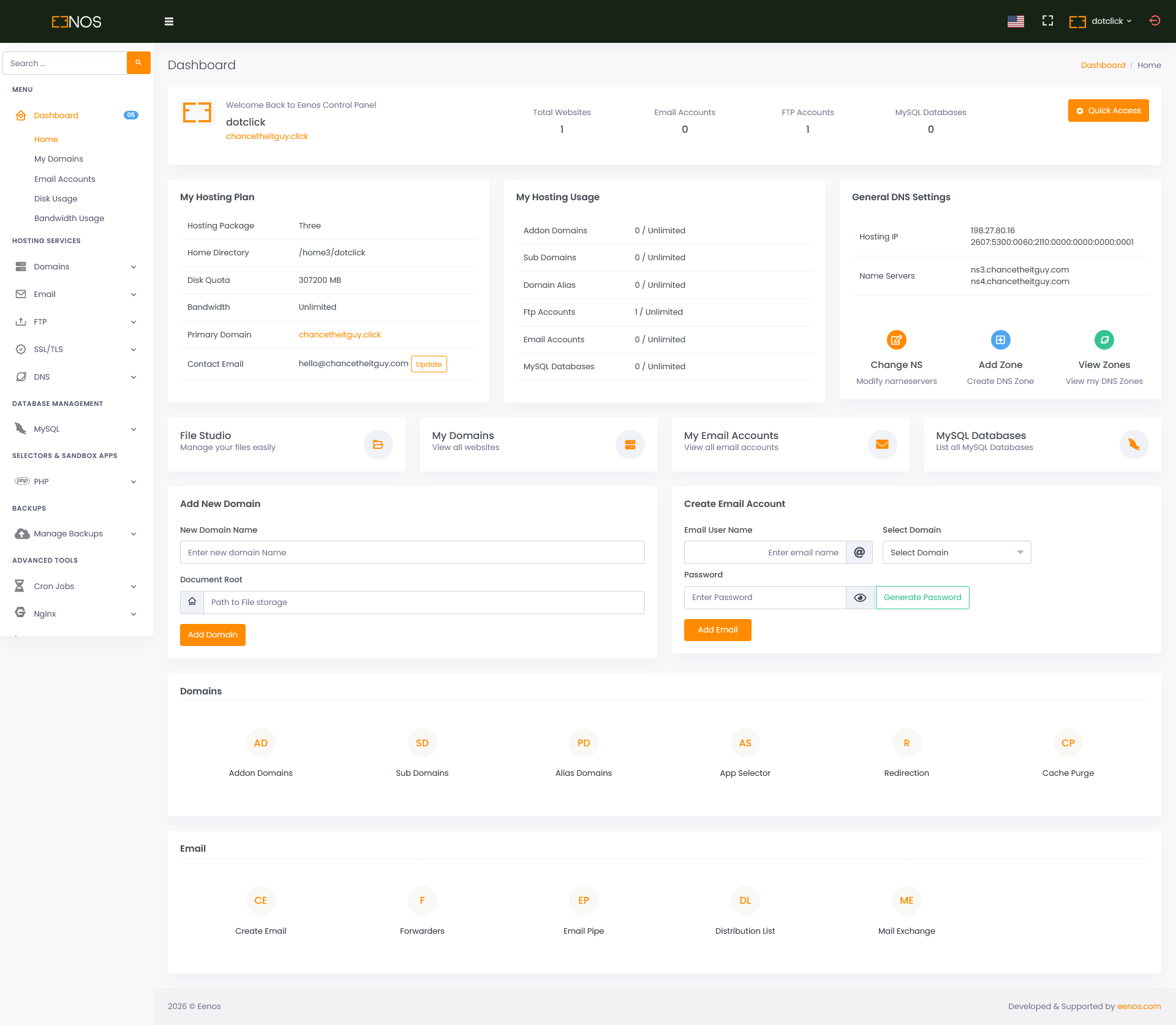Screen dimensions: 1176x1025
Task: Click the SD Sub Domains icon
Action: click(423, 743)
